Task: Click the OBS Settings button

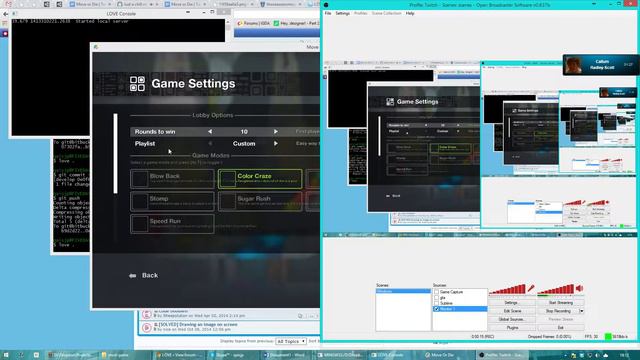Action: pyautogui.click(x=511, y=303)
